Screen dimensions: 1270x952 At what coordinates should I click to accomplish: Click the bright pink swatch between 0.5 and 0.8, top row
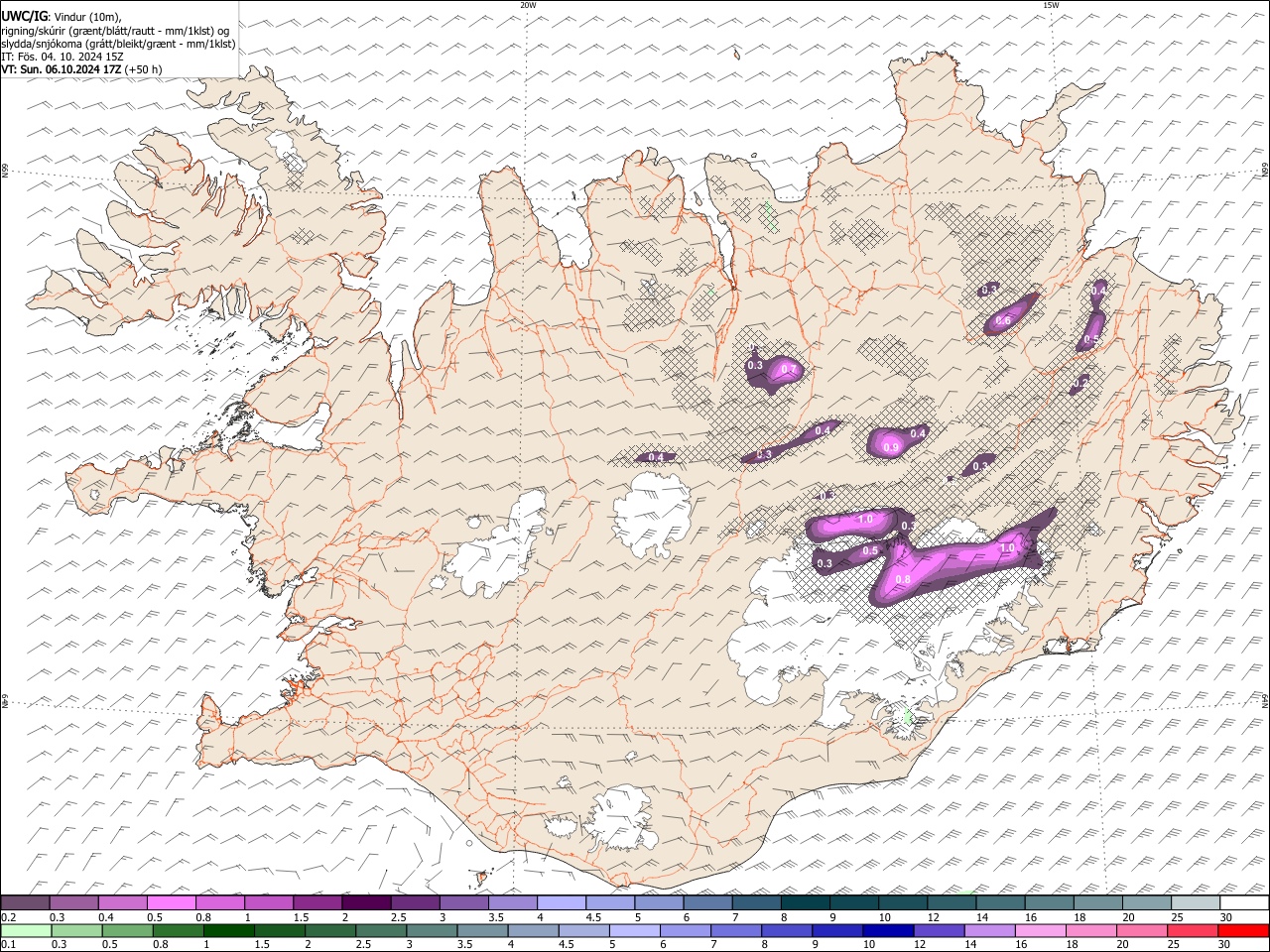171,902
